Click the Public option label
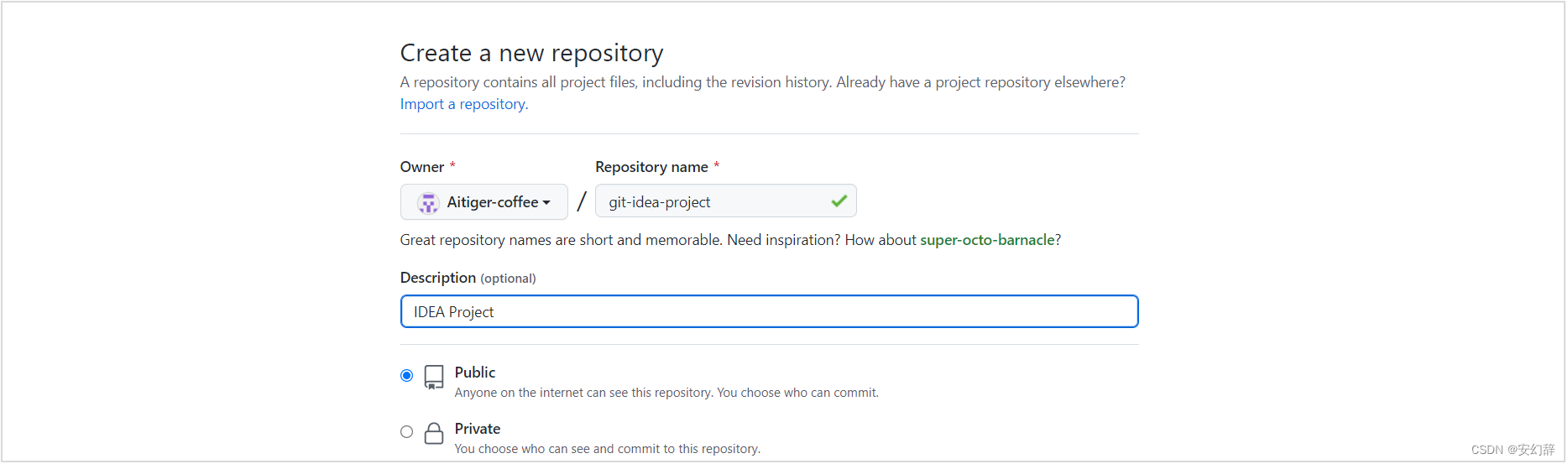 point(475,373)
